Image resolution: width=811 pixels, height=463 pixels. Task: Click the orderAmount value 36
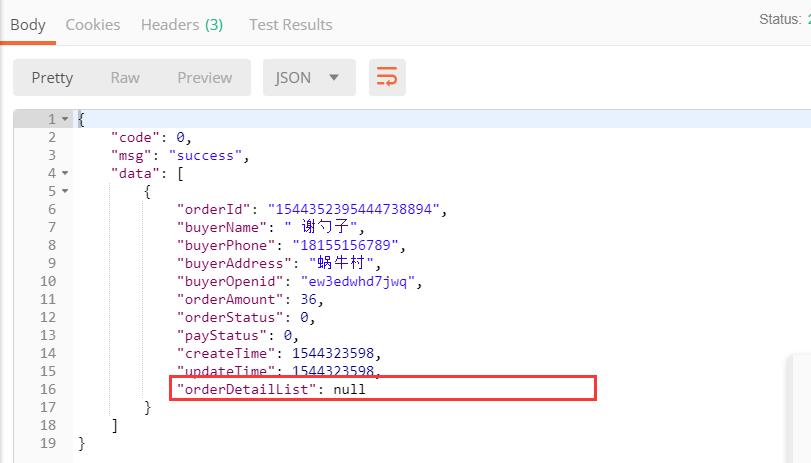[308, 300]
